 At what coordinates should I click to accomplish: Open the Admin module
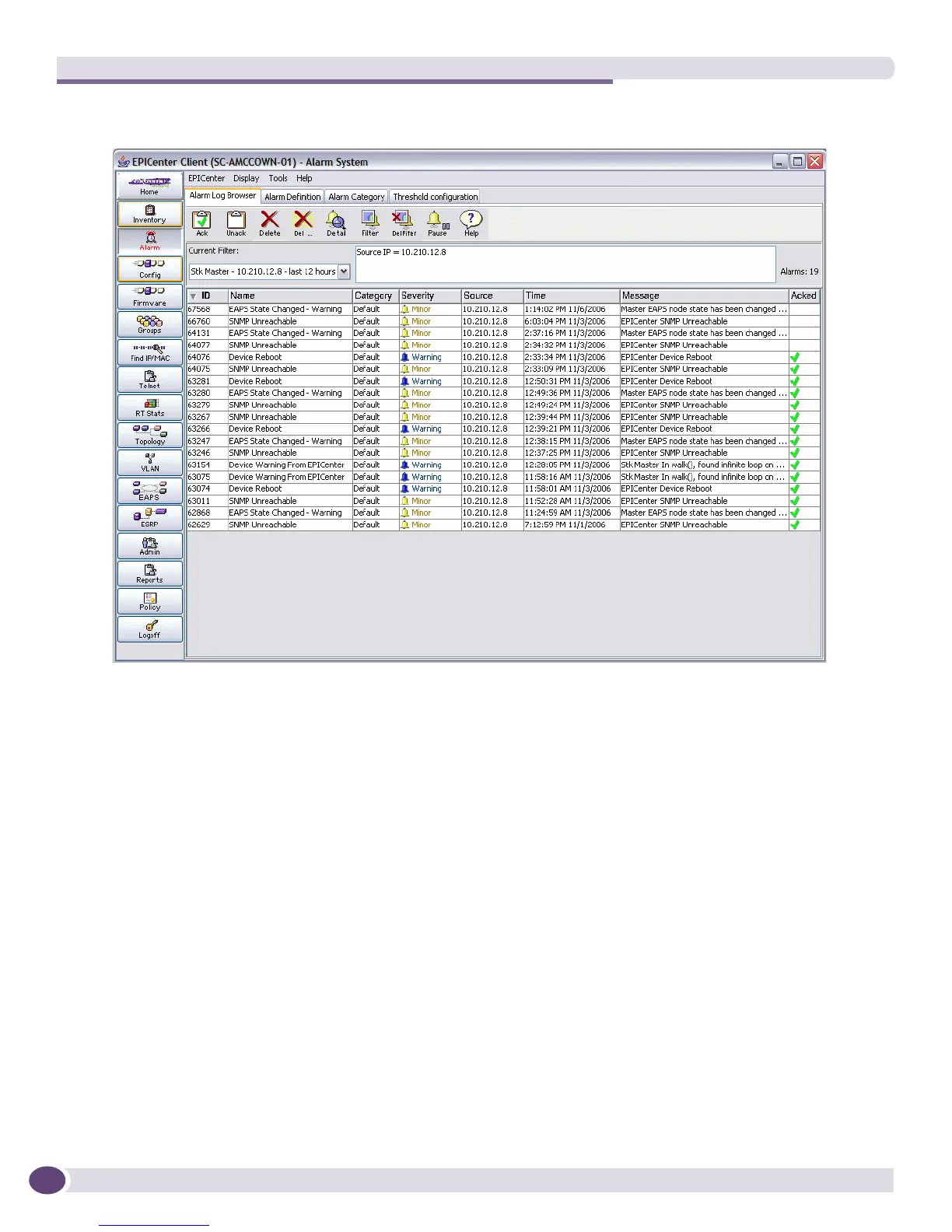(x=149, y=546)
